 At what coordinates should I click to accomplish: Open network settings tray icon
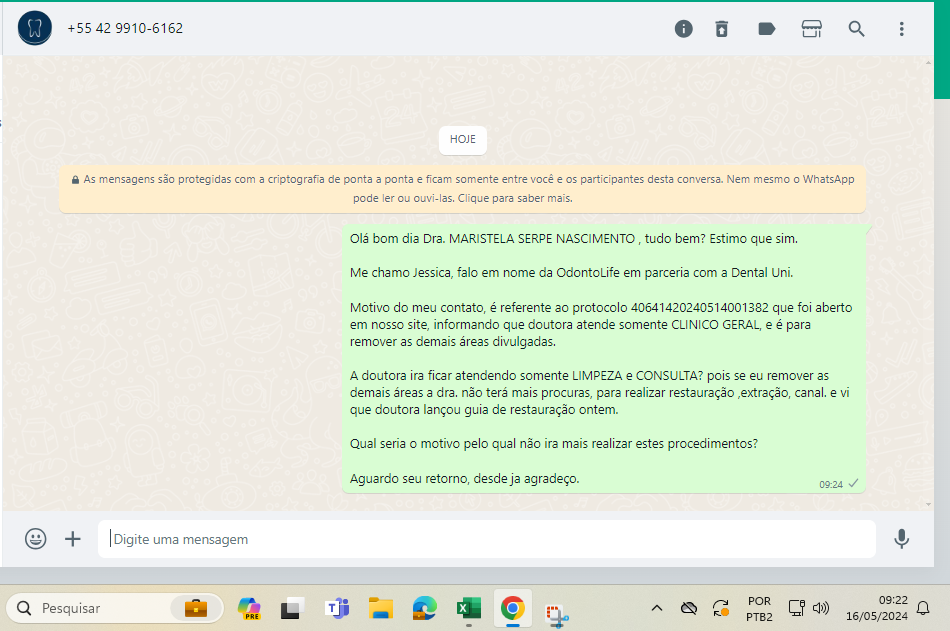797,608
